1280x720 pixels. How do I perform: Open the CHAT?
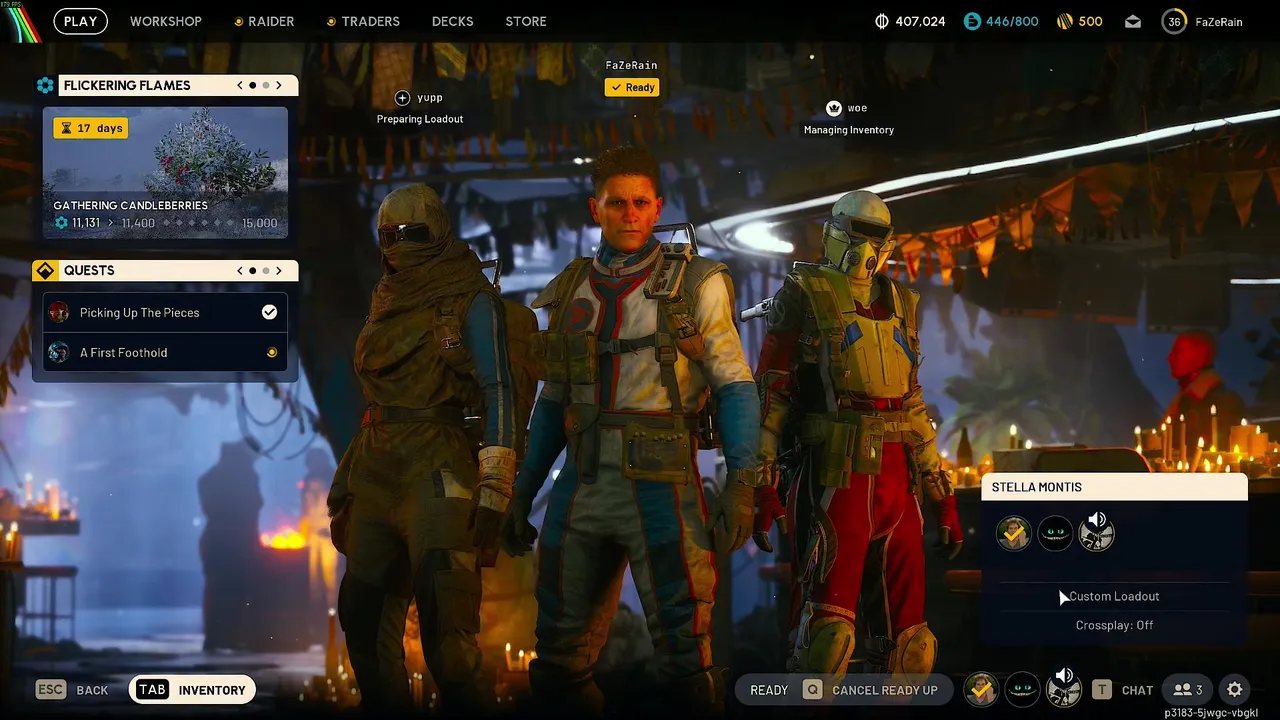(1137, 690)
